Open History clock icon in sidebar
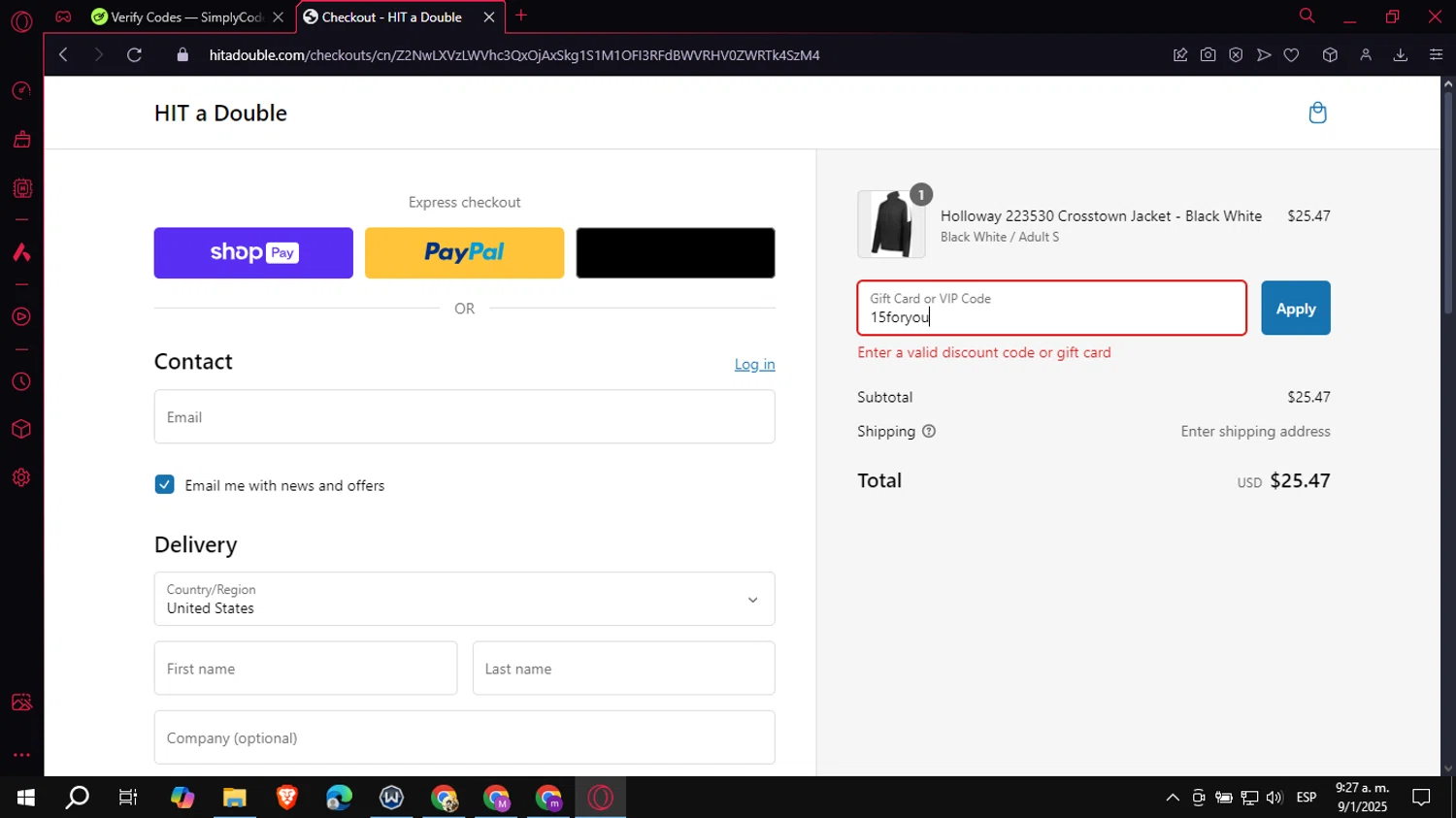Viewport: 1456px width, 818px height. coord(21,382)
